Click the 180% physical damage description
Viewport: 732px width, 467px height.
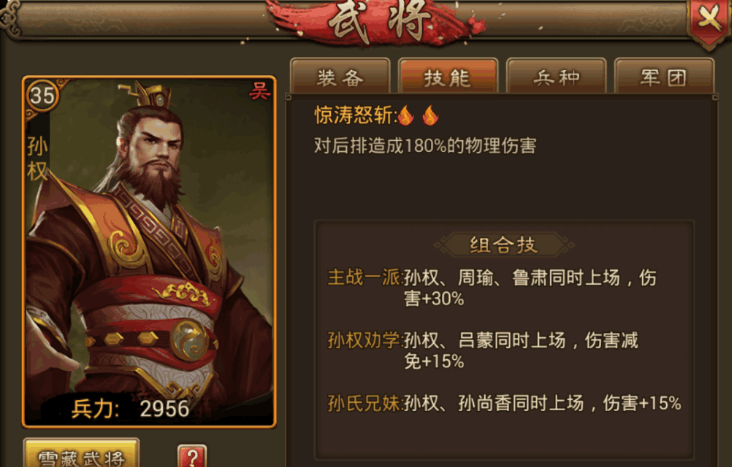pyautogui.click(x=425, y=146)
